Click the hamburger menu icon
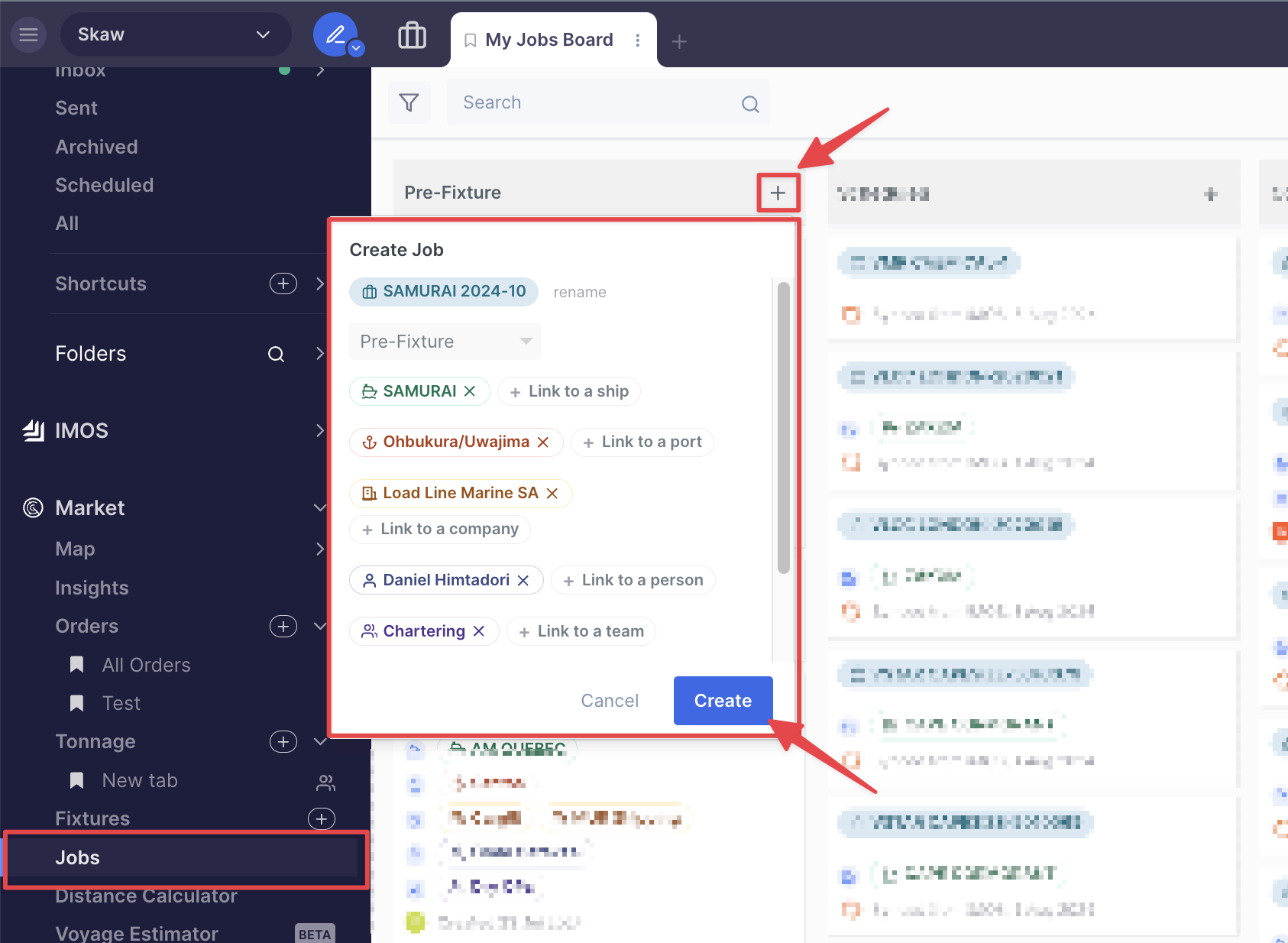The height and width of the screenshot is (943, 1288). point(28,34)
